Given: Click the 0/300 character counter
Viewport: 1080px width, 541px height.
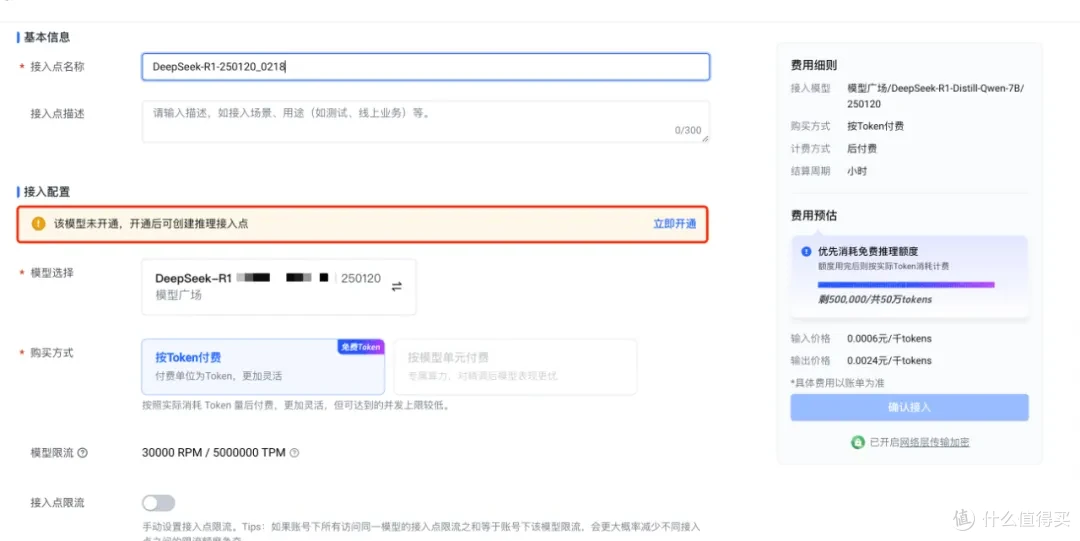Looking at the screenshot, I should point(687,130).
